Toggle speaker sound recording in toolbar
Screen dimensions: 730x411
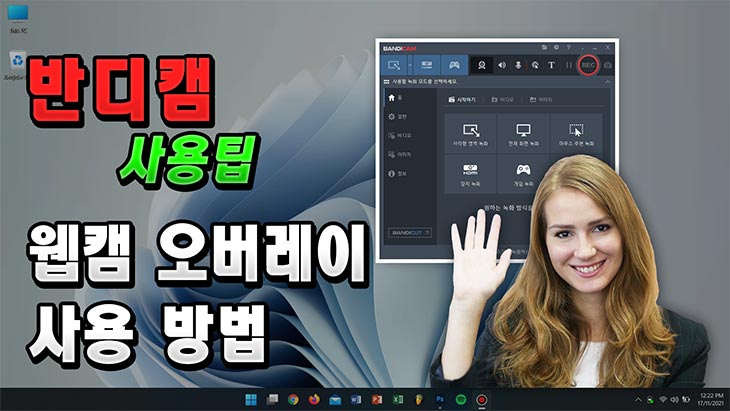(x=499, y=65)
